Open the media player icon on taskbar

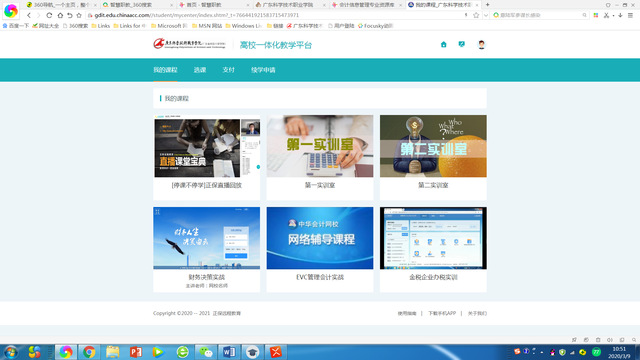pos(158,352)
